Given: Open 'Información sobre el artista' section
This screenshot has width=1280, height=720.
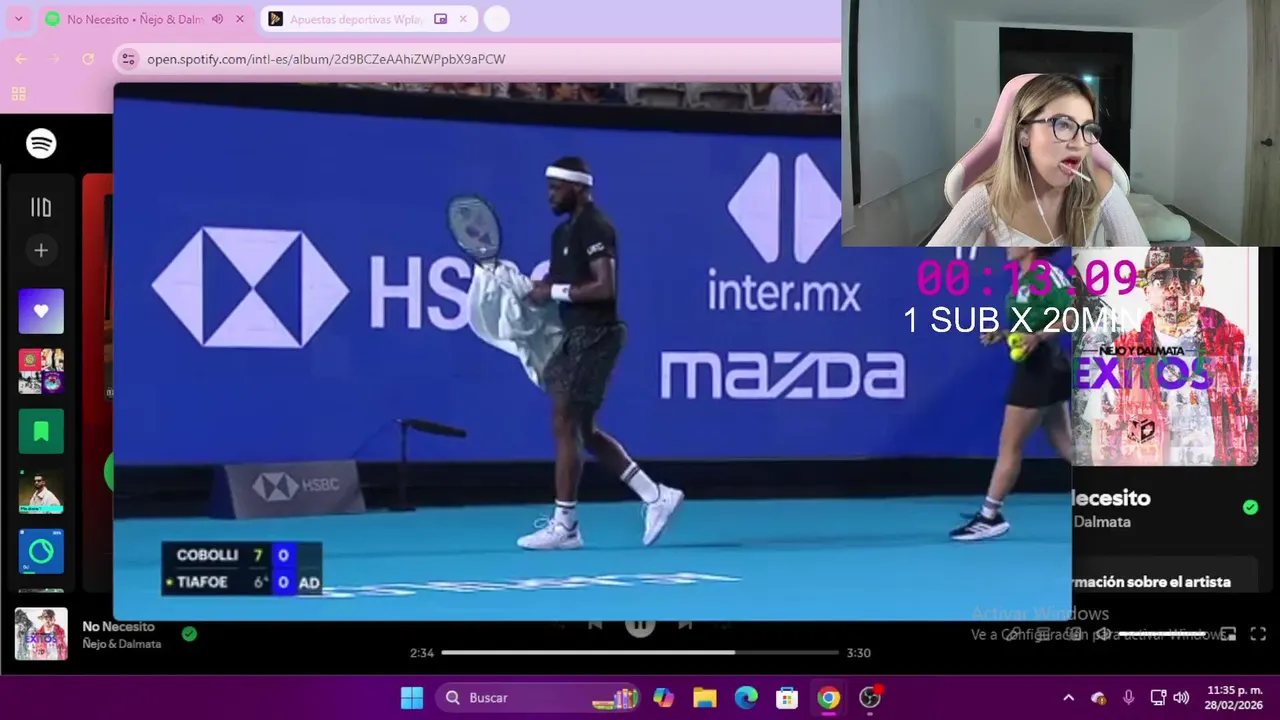Looking at the screenshot, I should click(1152, 581).
